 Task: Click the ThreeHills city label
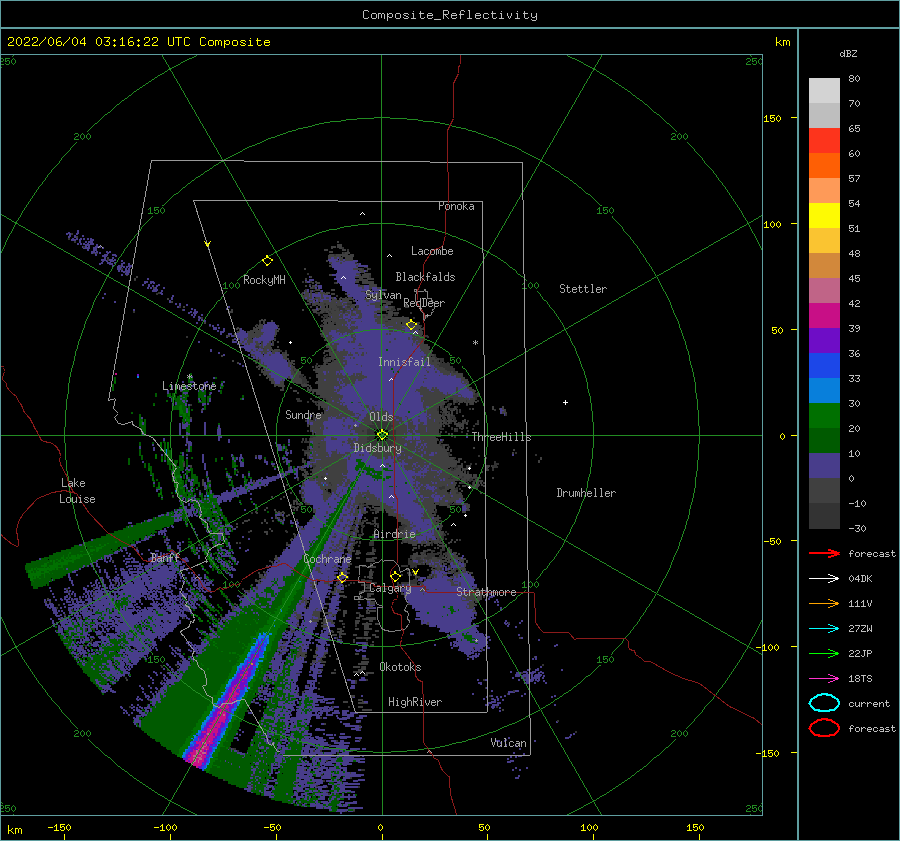point(502,437)
